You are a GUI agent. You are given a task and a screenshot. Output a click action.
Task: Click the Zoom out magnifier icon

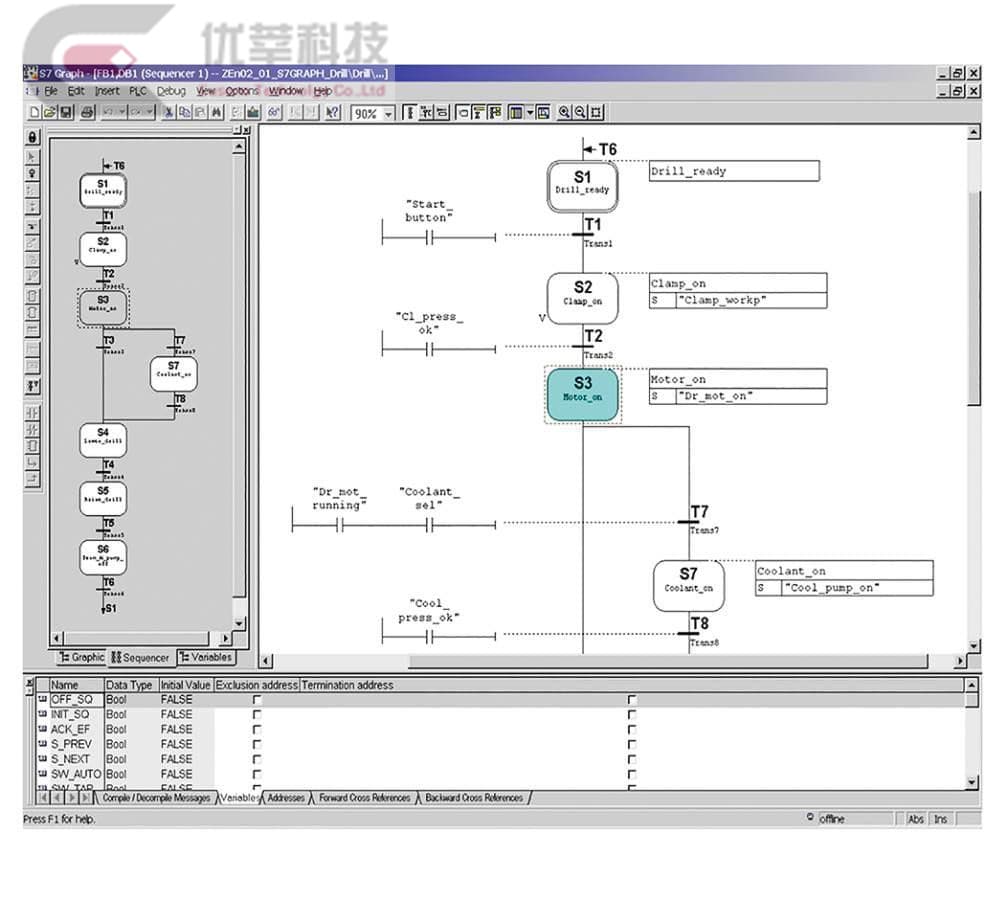pyautogui.click(x=580, y=113)
